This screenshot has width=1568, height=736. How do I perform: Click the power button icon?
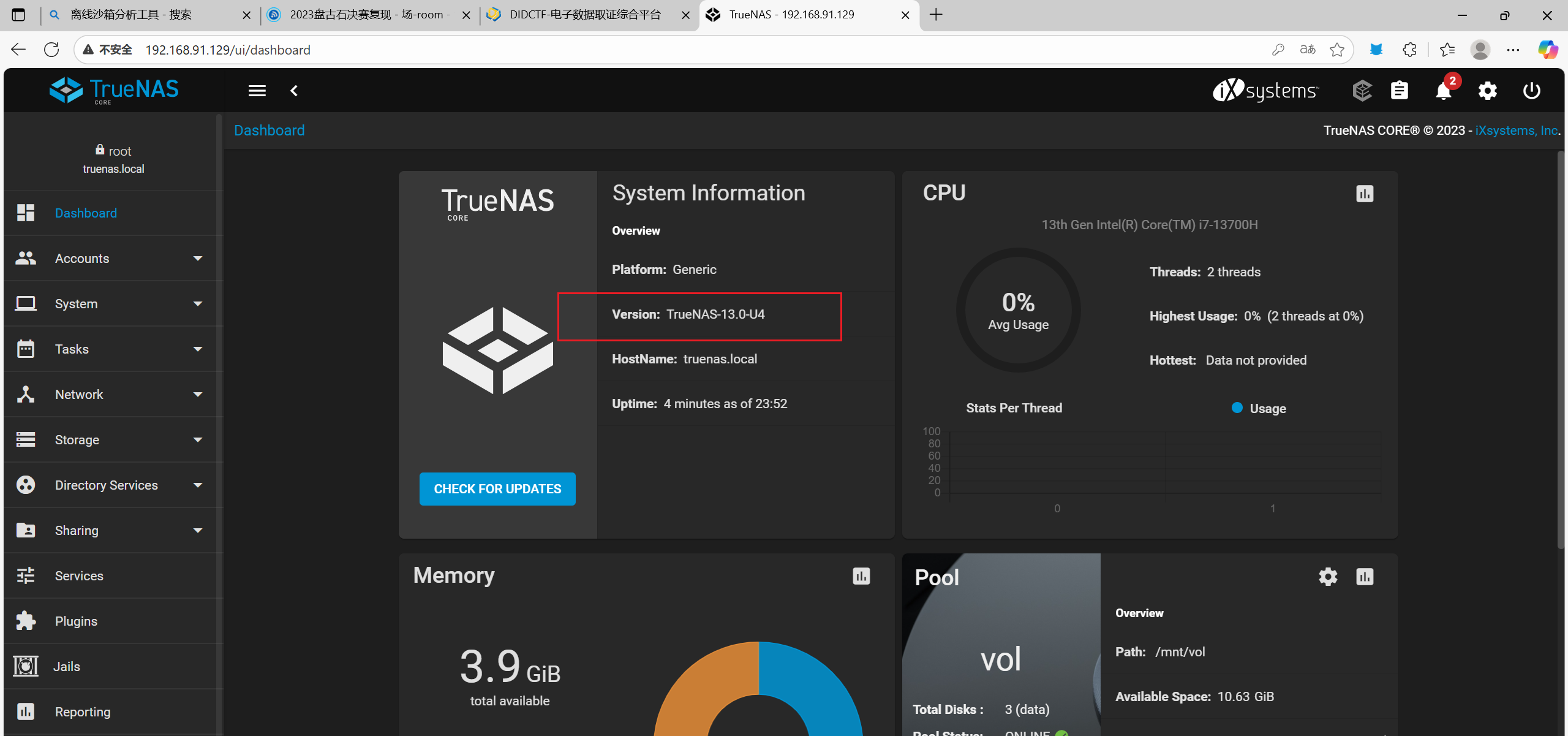pos(1531,91)
